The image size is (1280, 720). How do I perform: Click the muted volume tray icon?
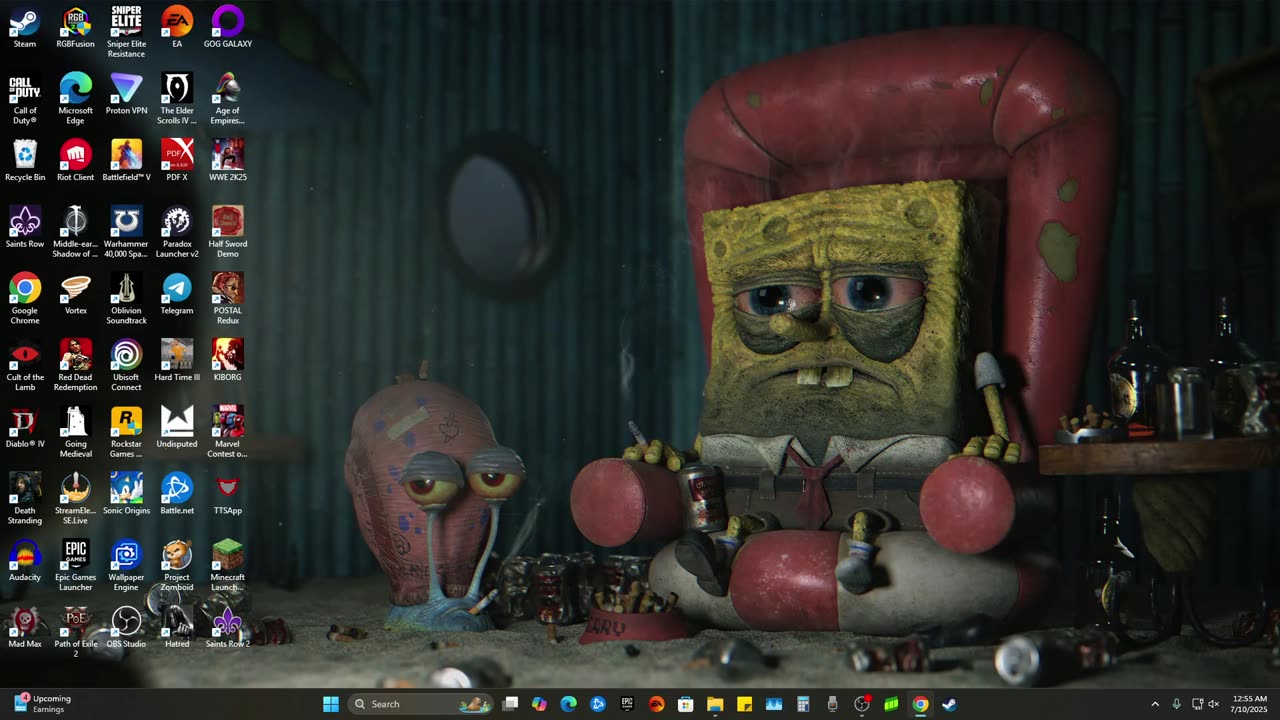pos(1214,704)
